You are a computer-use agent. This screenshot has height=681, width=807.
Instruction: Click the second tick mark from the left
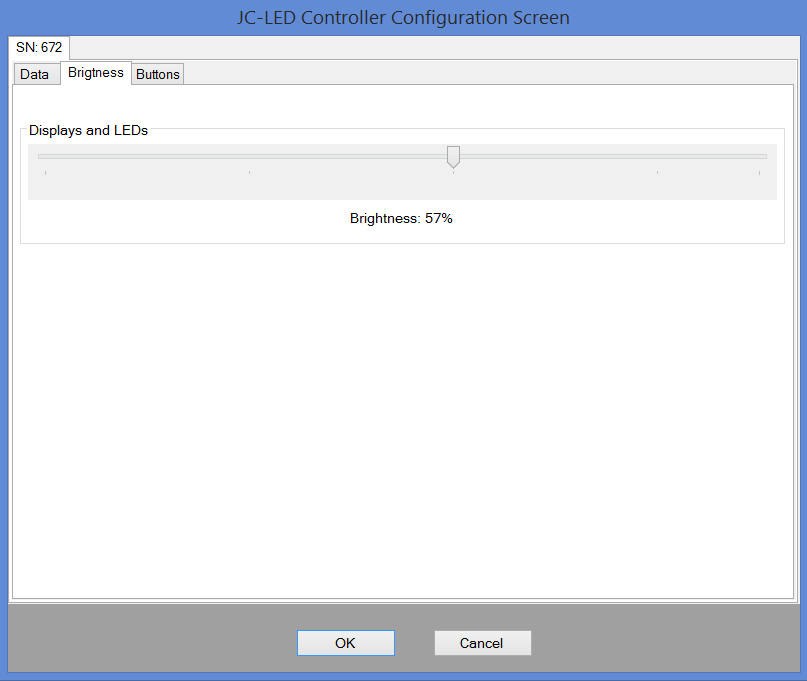pos(249,173)
